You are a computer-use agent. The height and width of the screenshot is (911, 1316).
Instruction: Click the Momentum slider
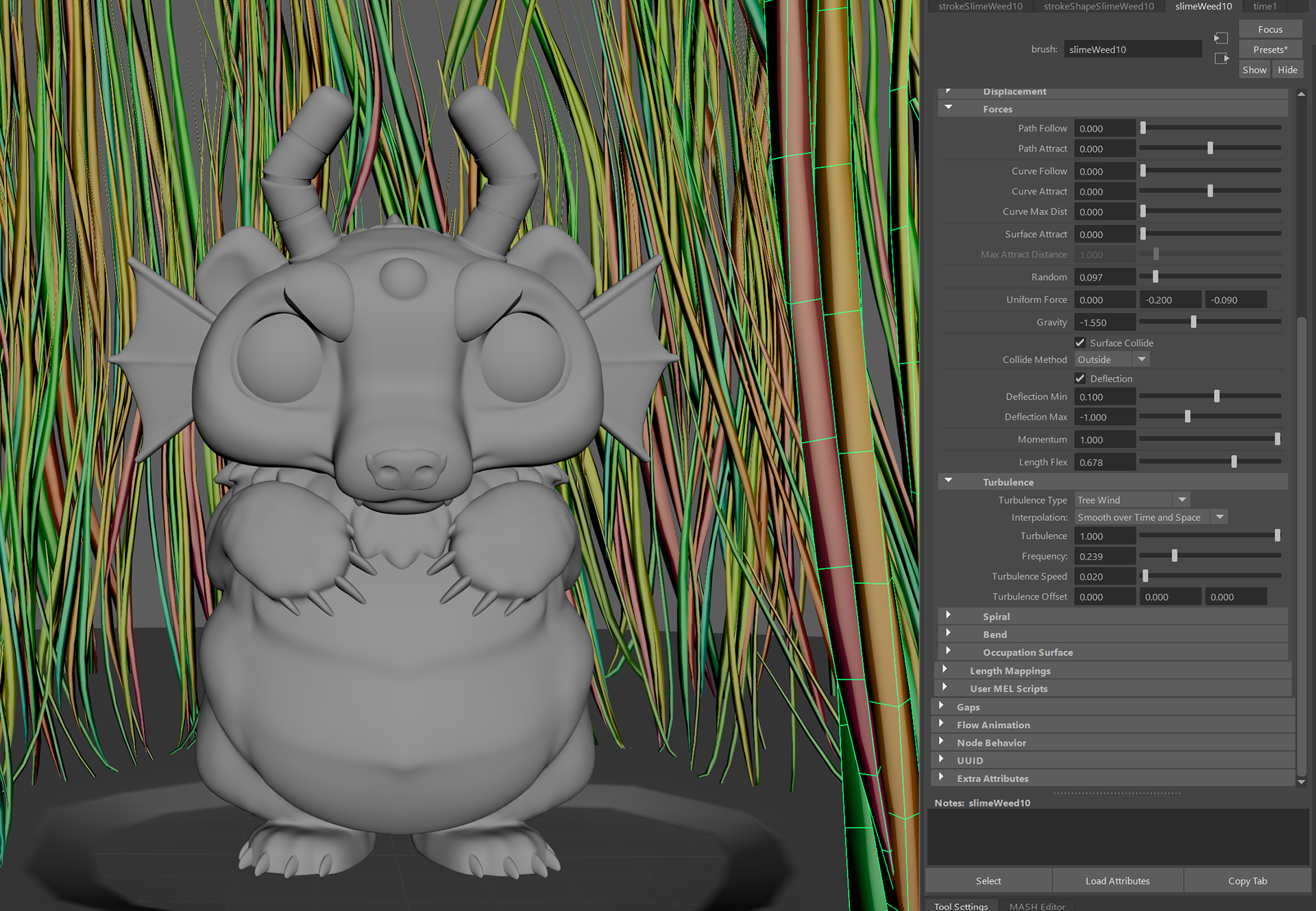[1210, 439]
